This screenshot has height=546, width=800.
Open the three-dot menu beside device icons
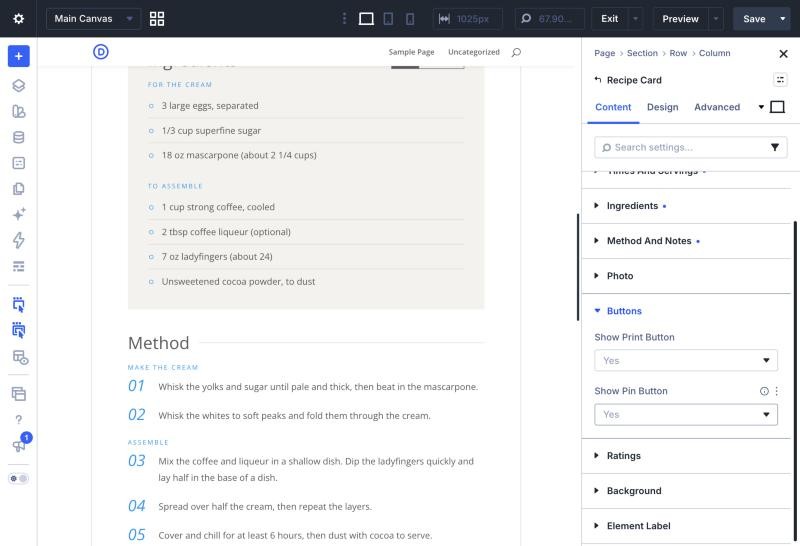pos(344,19)
